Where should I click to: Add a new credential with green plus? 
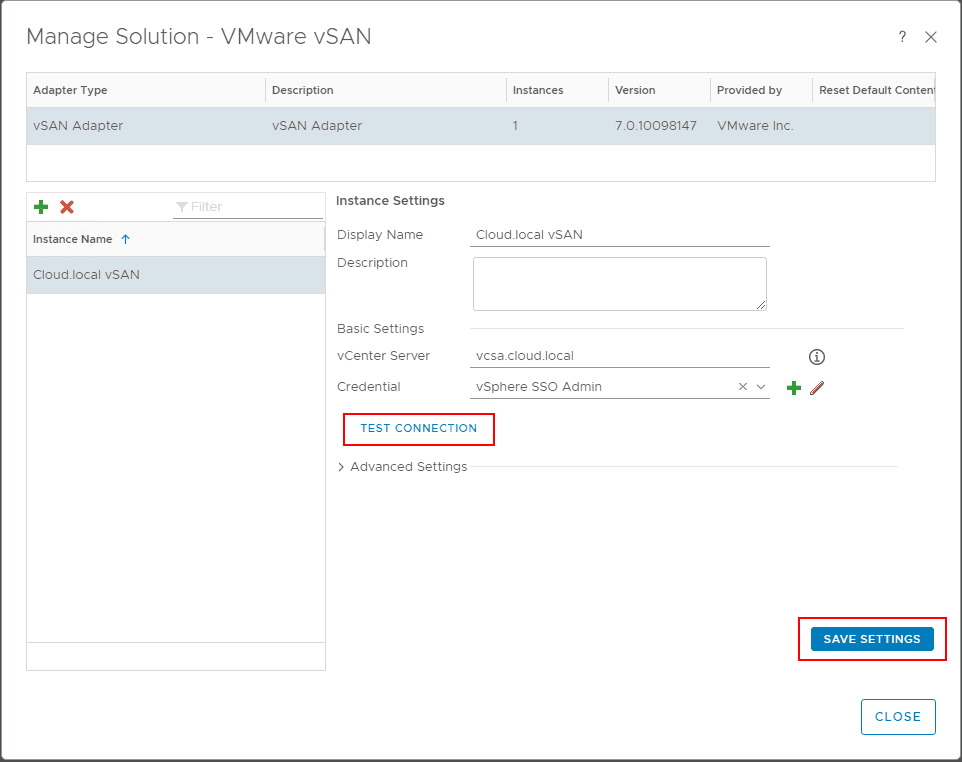tap(794, 388)
